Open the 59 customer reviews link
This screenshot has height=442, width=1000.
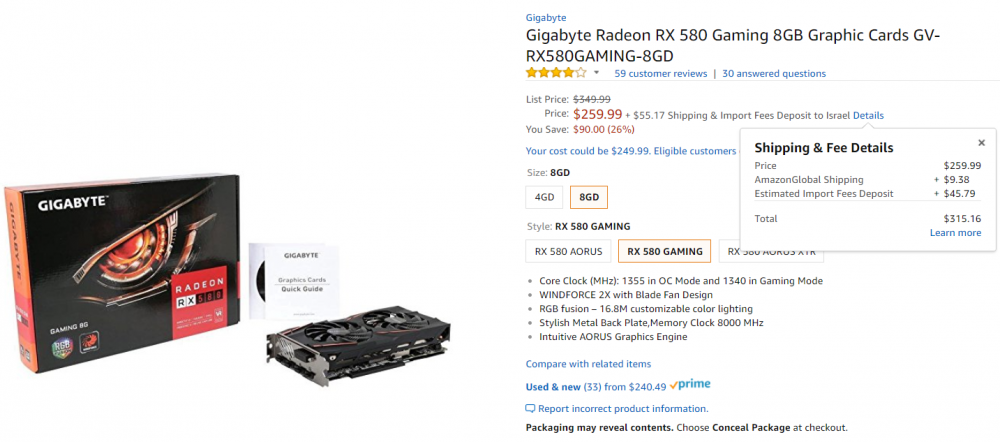click(x=660, y=74)
